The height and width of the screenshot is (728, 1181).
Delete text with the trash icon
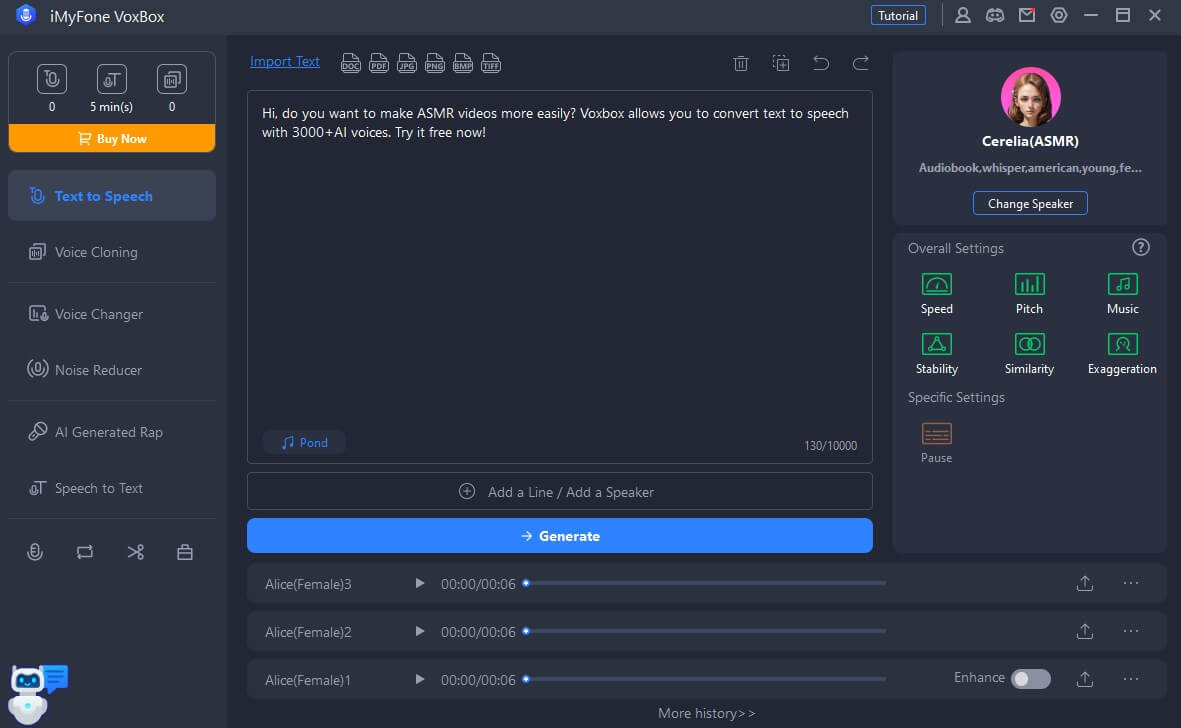point(740,63)
